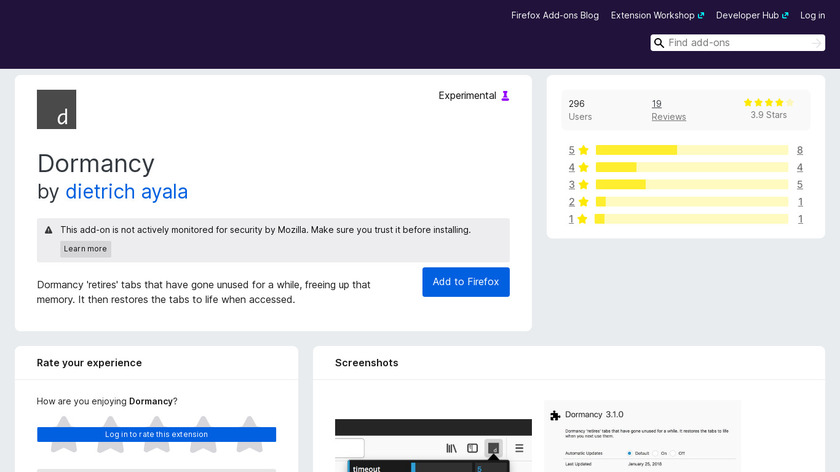Open the 19 Reviews link
Screen dimensions: 840x472
[668, 110]
